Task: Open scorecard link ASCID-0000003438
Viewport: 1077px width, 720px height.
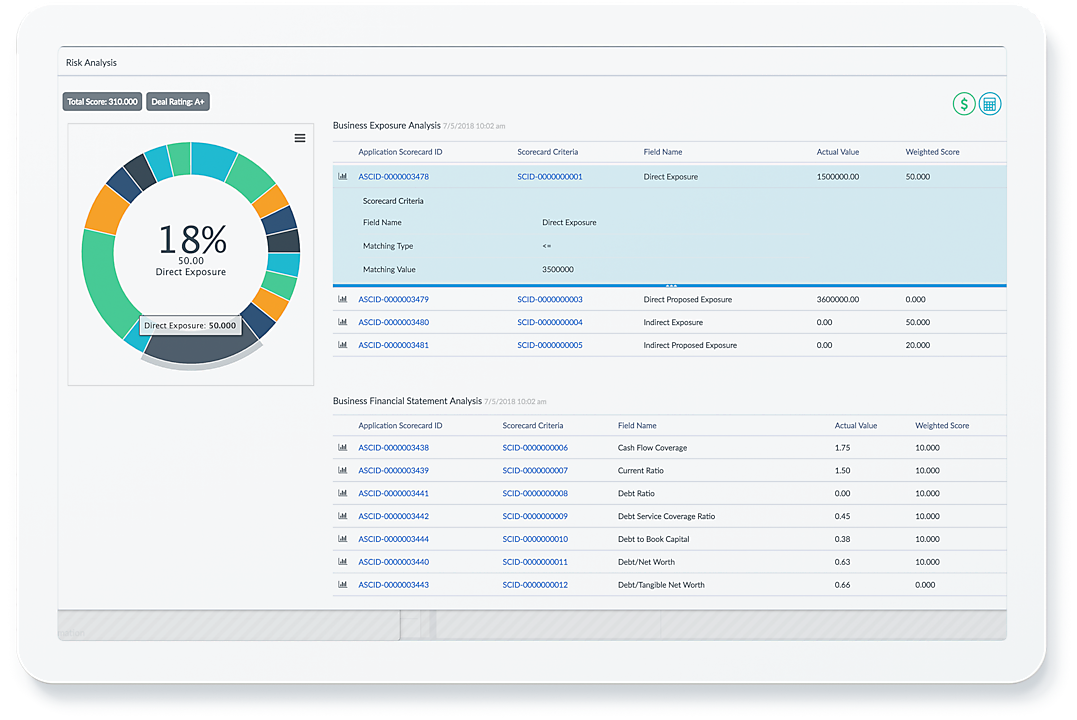Action: (394, 448)
